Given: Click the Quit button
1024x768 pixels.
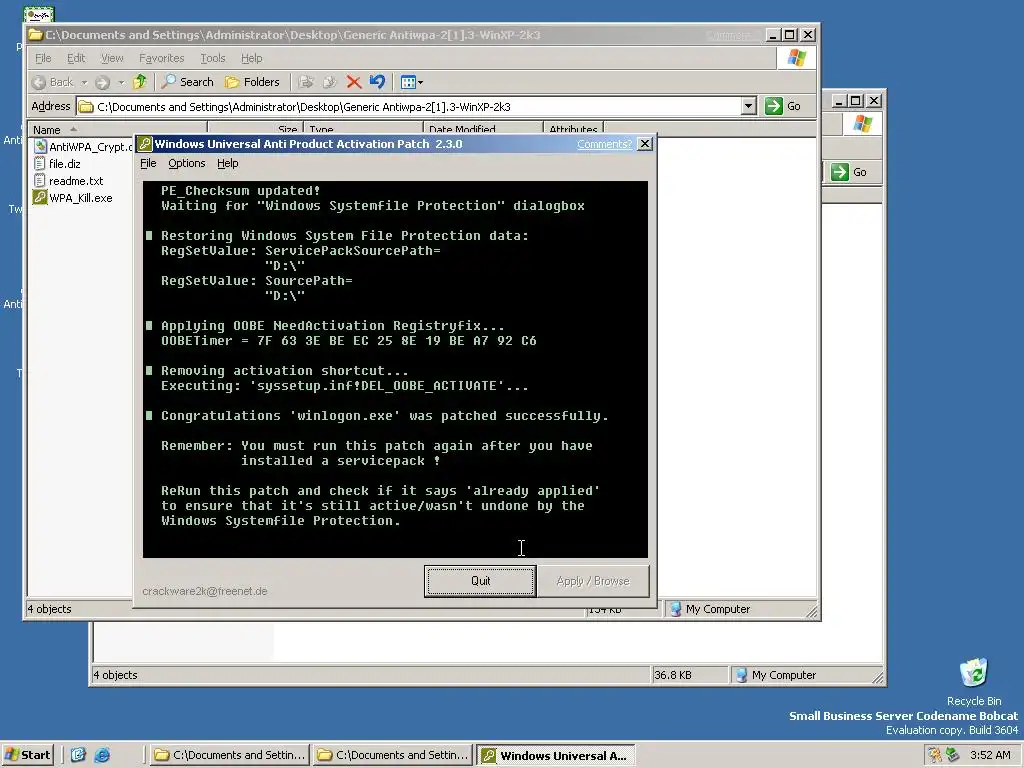Looking at the screenshot, I should coord(480,581).
